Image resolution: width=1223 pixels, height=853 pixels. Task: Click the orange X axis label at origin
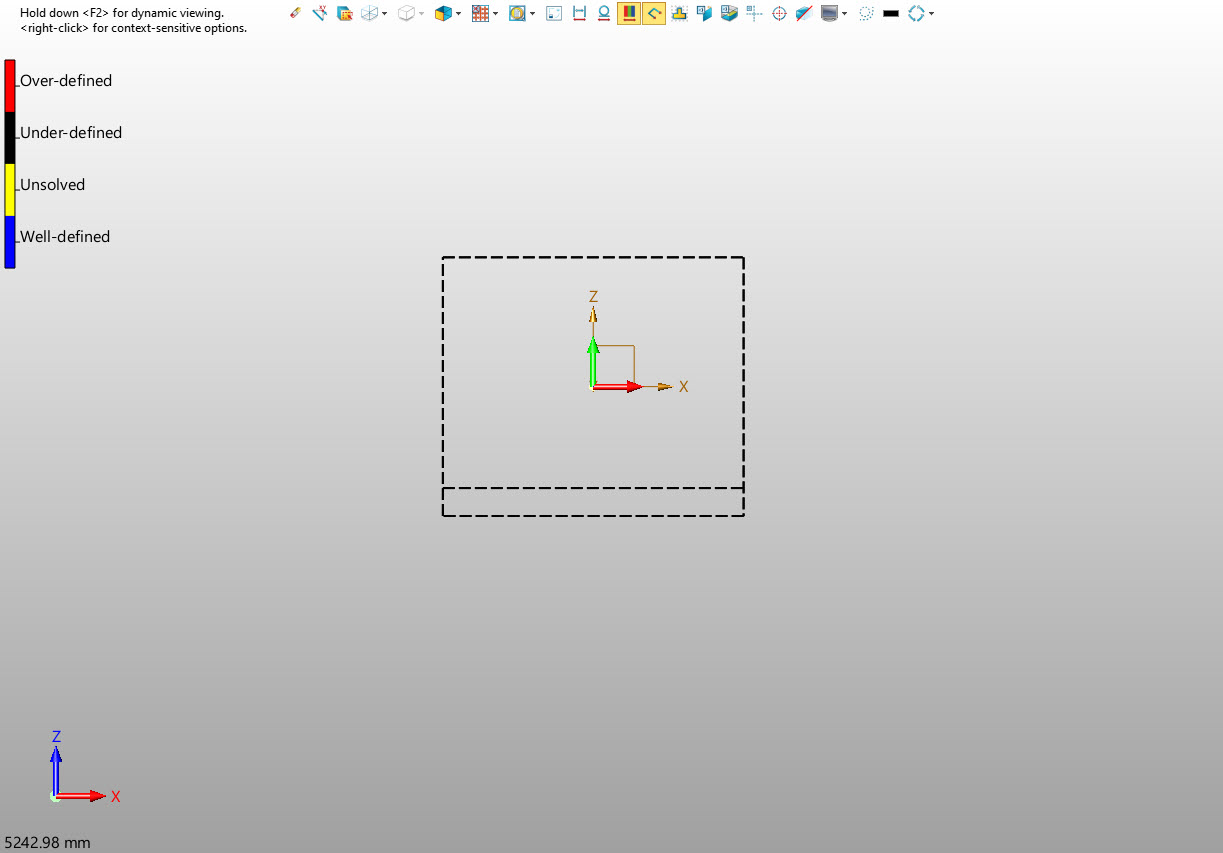(684, 386)
